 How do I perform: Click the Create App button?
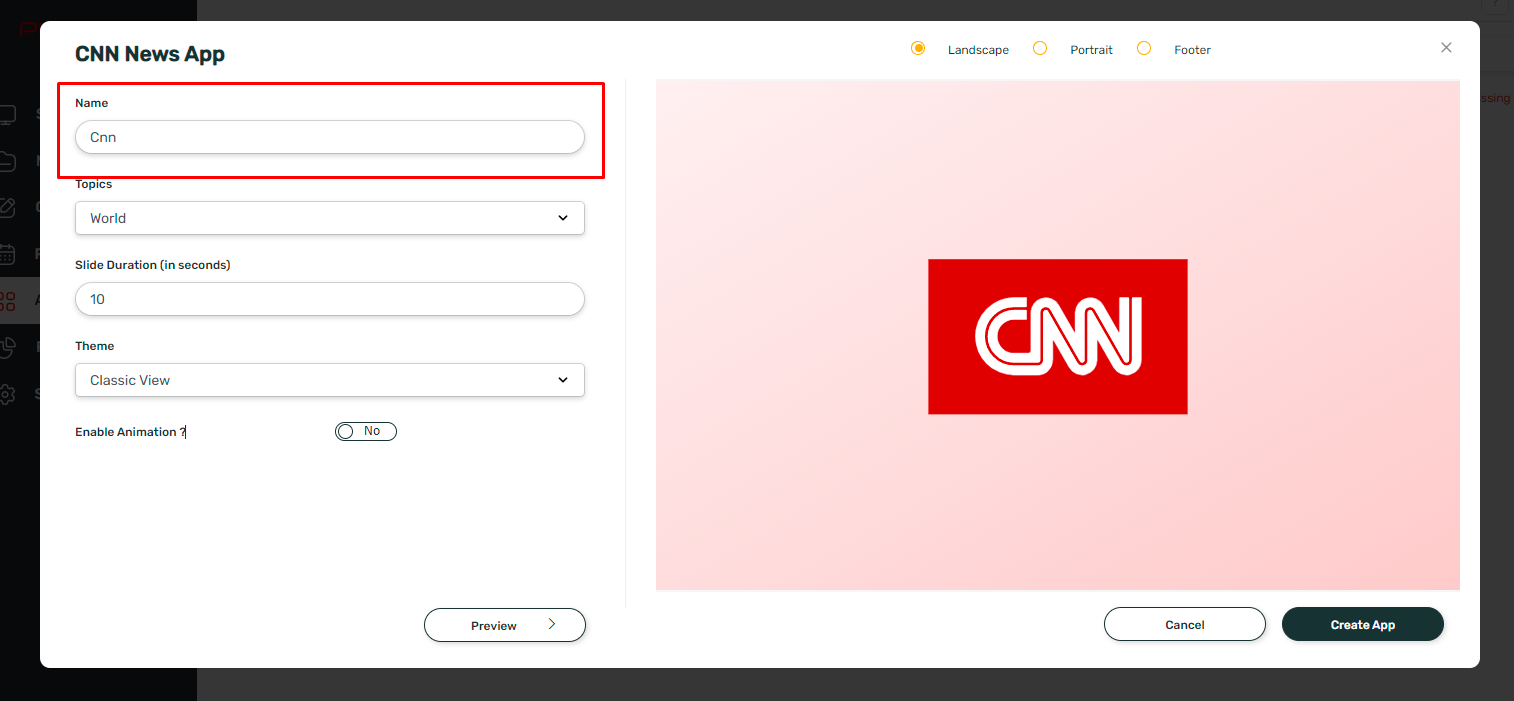pyautogui.click(x=1363, y=624)
